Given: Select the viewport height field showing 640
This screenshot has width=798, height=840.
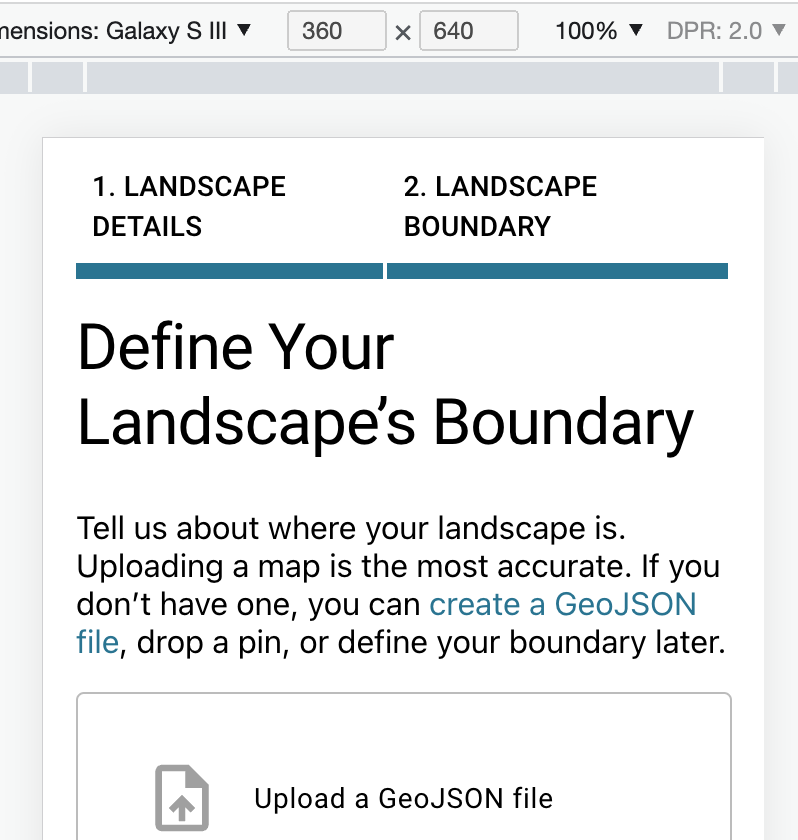Looking at the screenshot, I should pyautogui.click(x=468, y=31).
